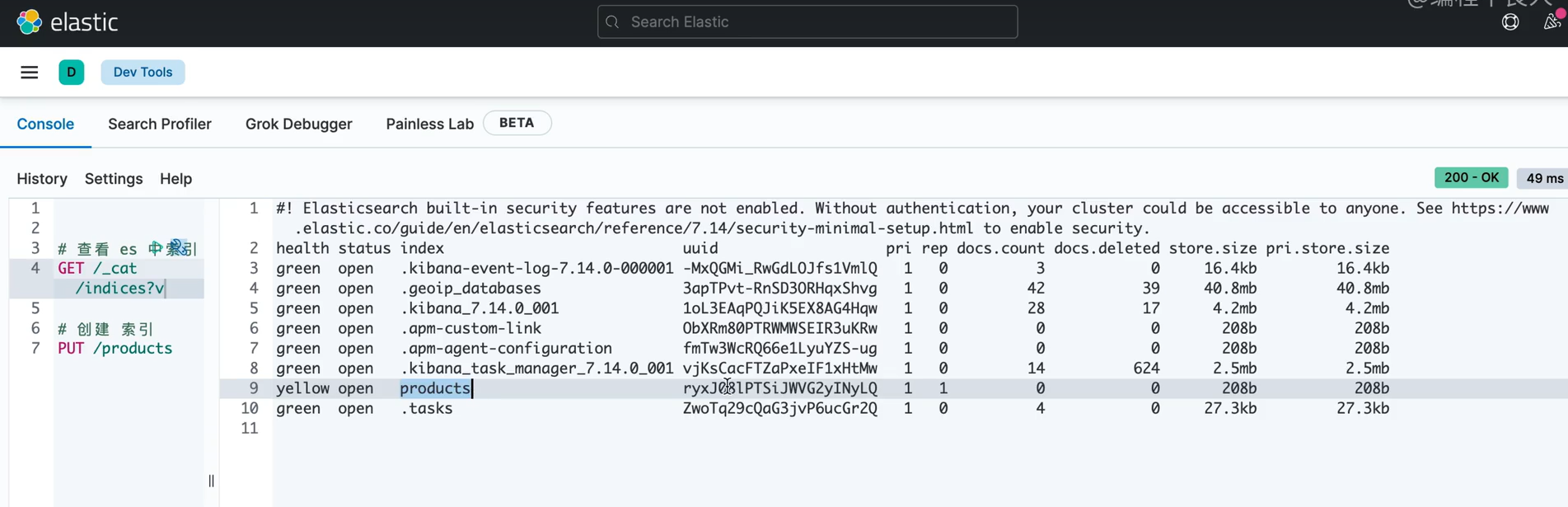
Task: Click the '# 创建 索引' comment
Action: 105,329
